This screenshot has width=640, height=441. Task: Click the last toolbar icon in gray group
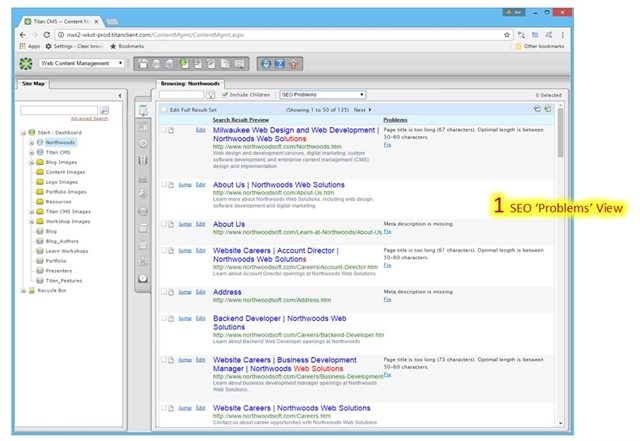coord(240,64)
